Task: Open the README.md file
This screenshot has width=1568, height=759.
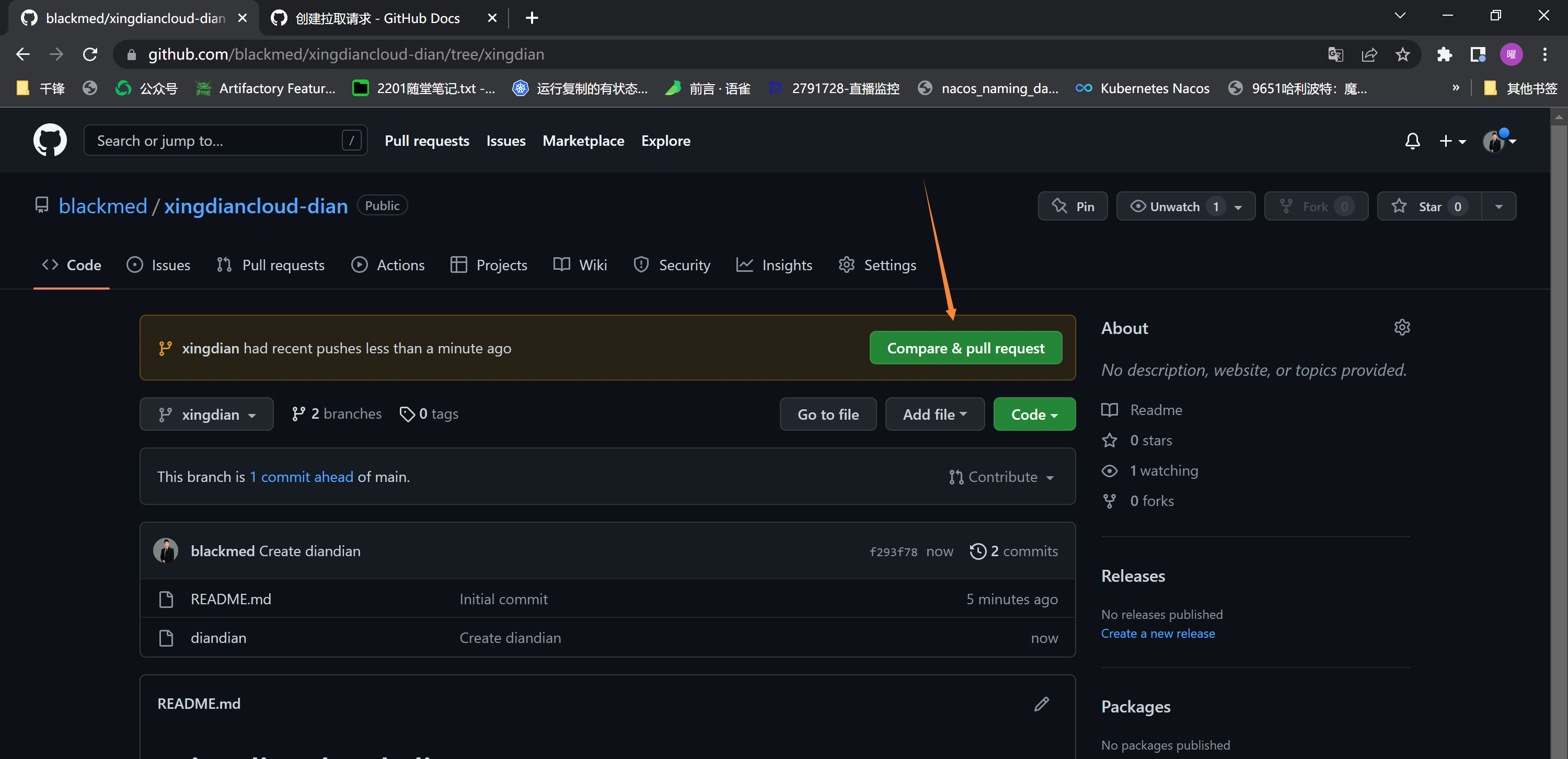Action: point(230,599)
